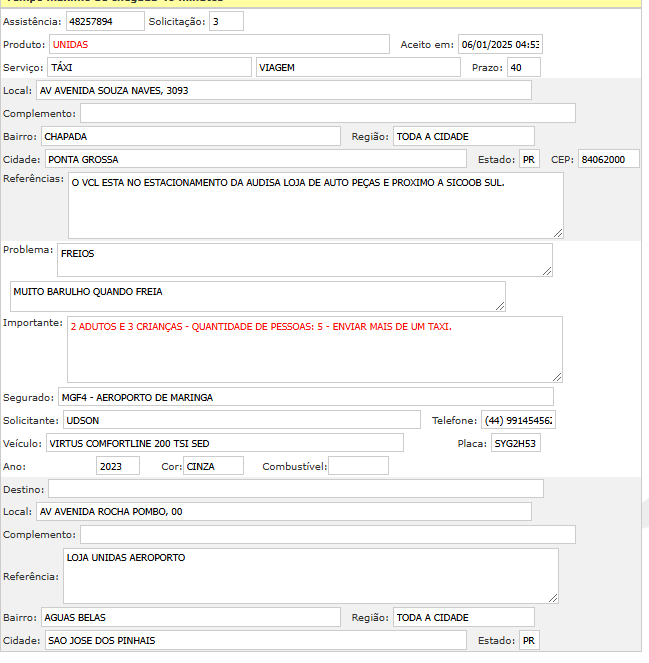The width and height of the screenshot is (649, 663).
Task: Select first Região field TODA A CIDADE
Action: click(x=464, y=137)
